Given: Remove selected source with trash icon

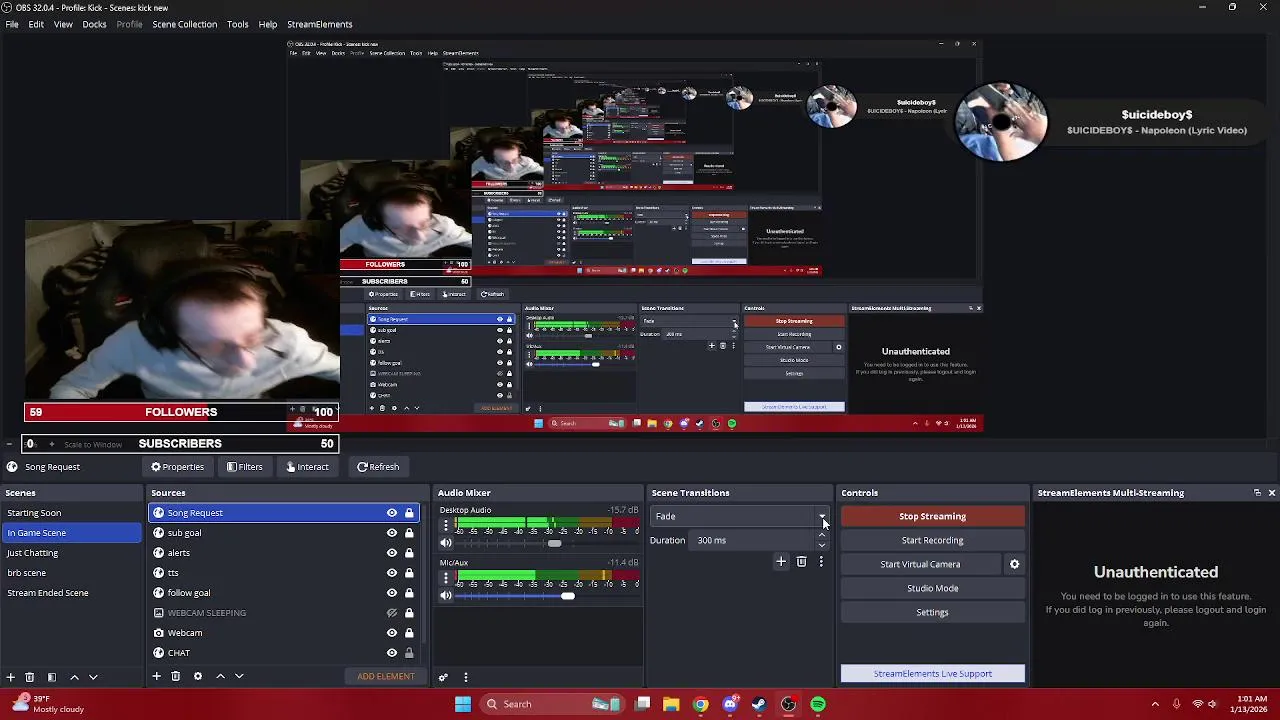Looking at the screenshot, I should (x=176, y=677).
